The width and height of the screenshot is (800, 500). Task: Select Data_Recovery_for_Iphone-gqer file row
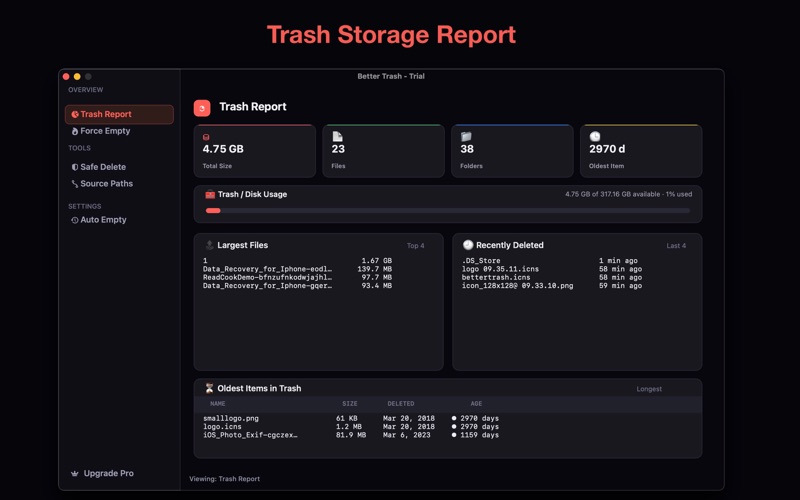(x=297, y=286)
